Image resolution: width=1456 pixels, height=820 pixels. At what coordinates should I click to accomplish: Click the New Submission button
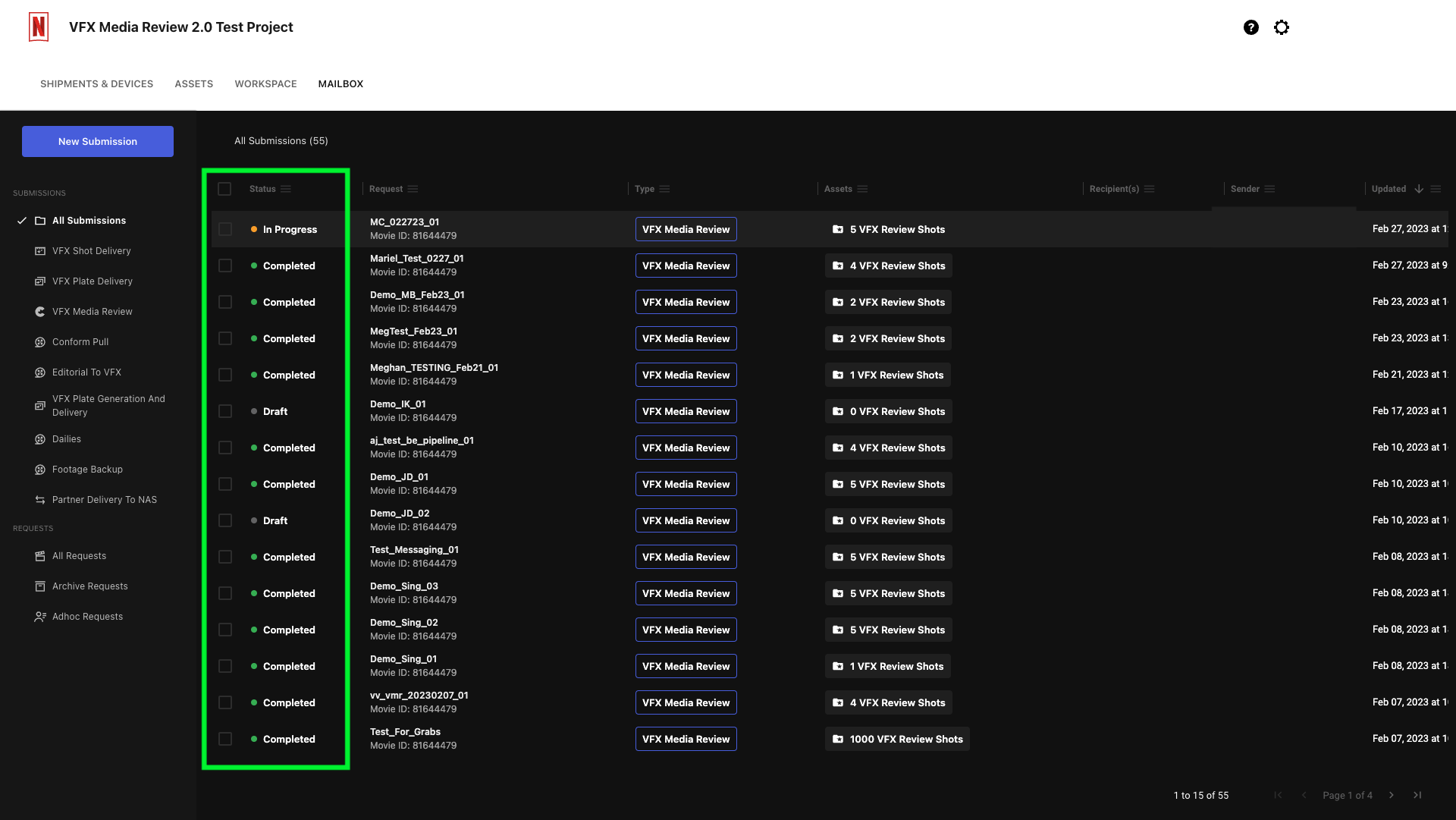coord(98,141)
